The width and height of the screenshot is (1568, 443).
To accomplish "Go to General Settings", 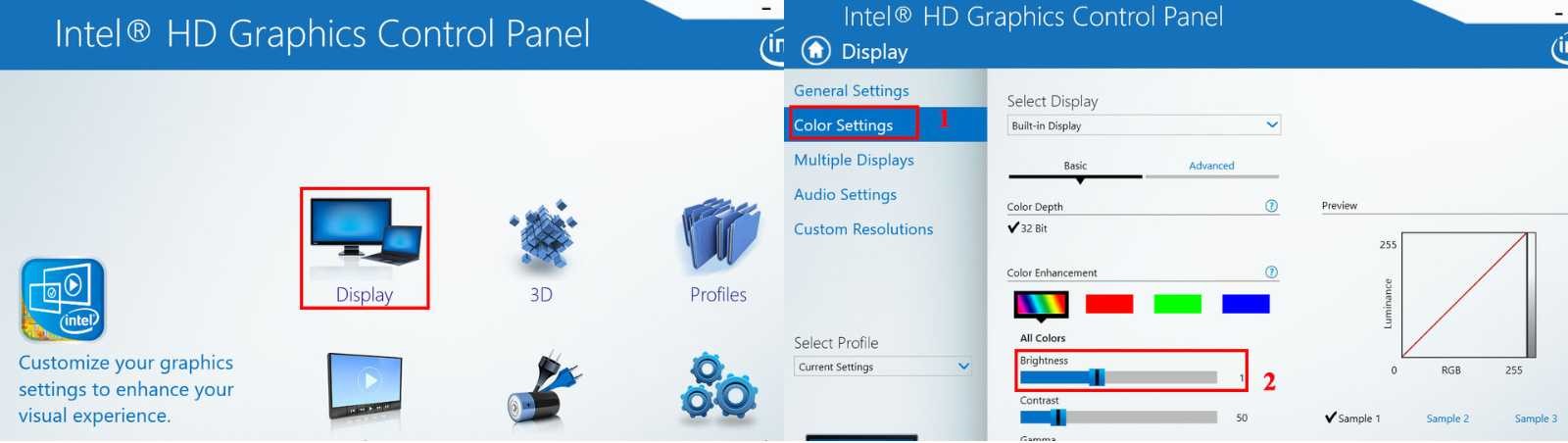I will coord(851,90).
